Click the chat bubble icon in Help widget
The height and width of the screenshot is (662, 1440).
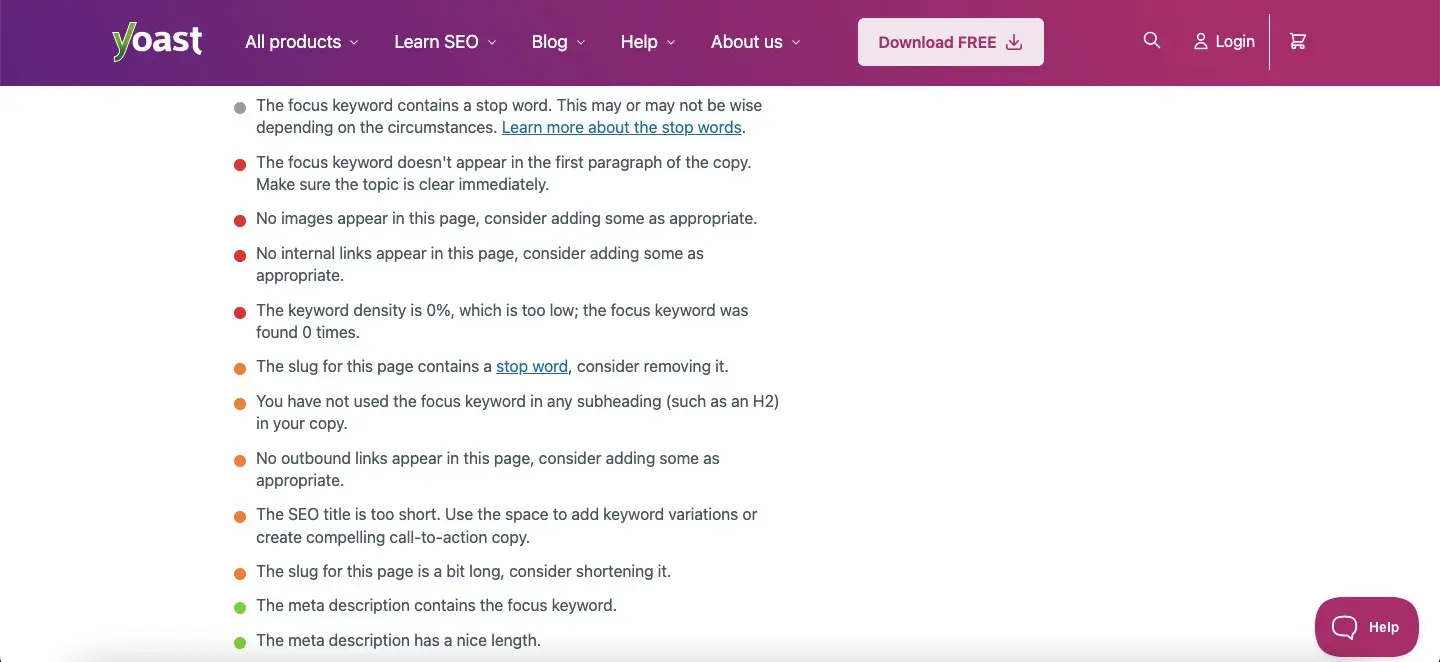point(1345,627)
